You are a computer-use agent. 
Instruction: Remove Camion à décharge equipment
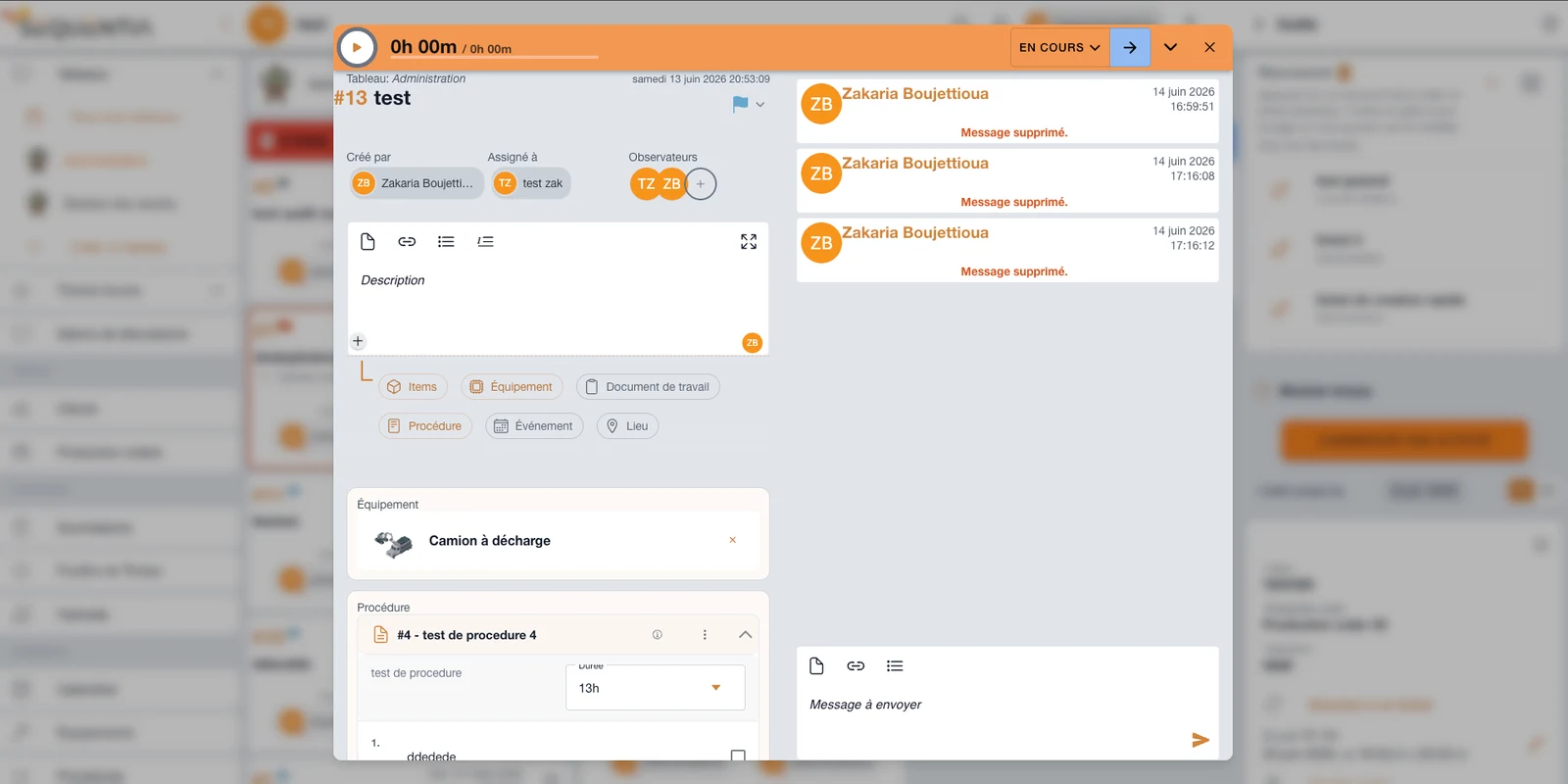point(732,540)
